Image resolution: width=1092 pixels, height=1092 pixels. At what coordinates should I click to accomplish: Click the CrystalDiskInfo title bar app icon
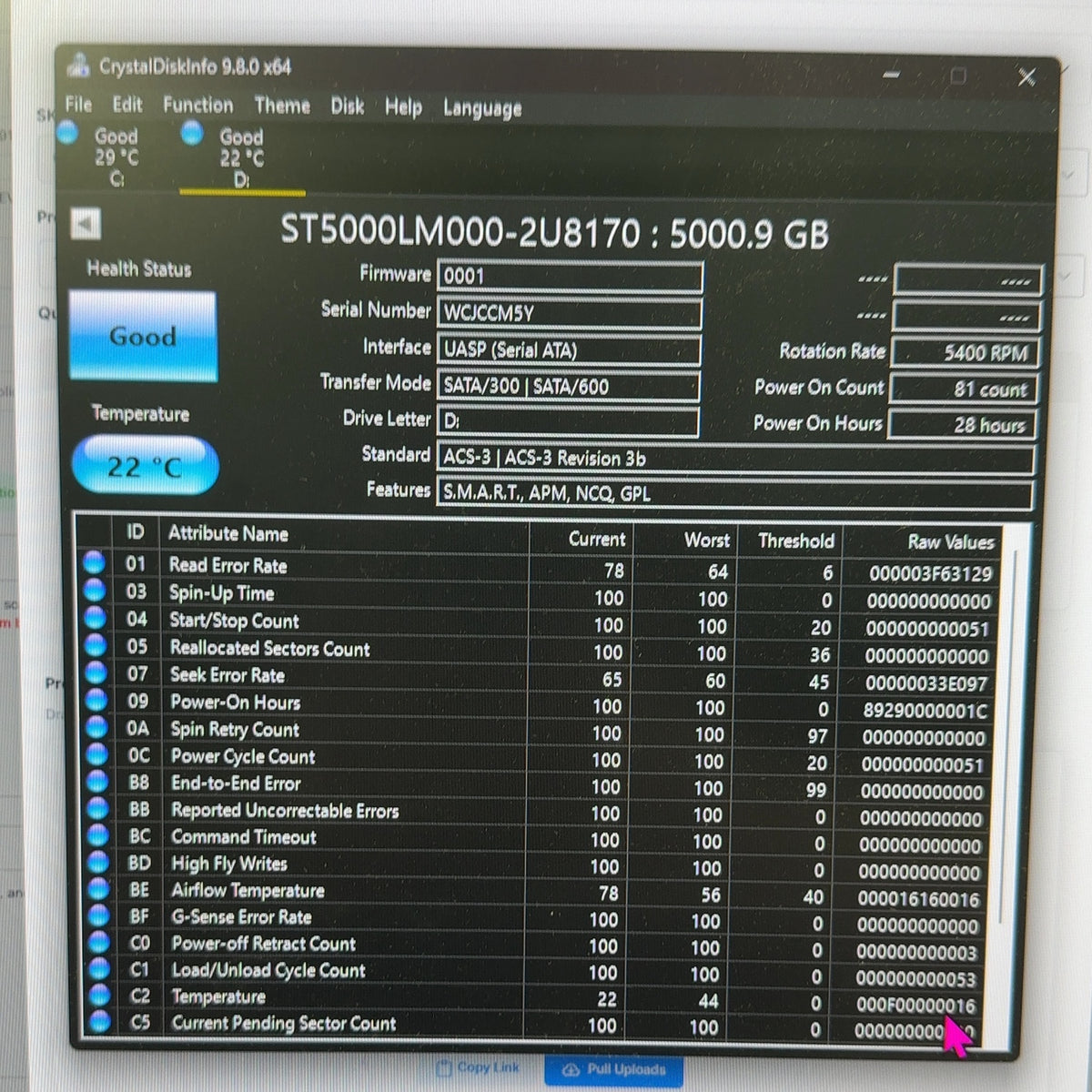80,65
